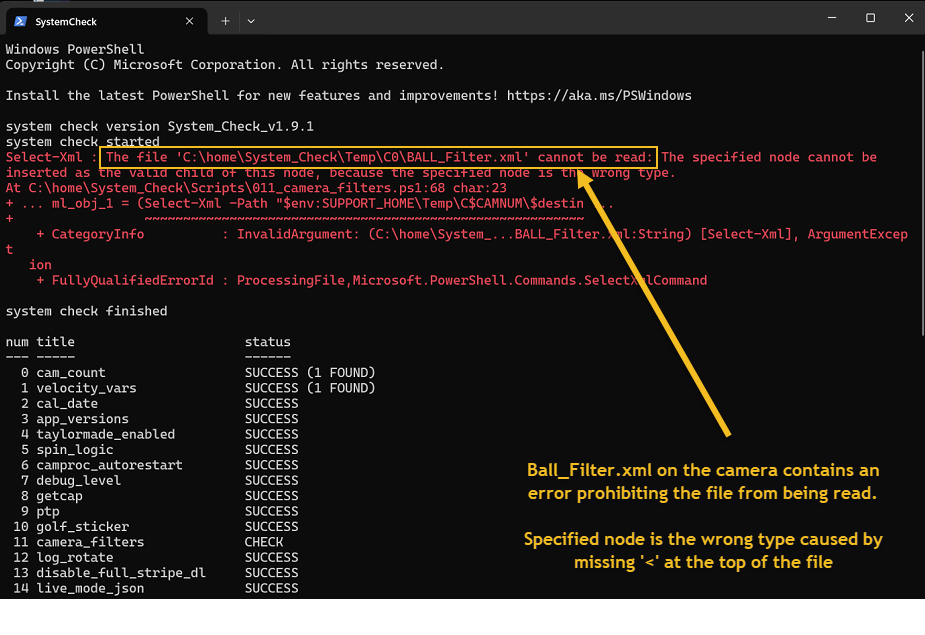
Task: Open a new terminal tab
Action: 225,21
